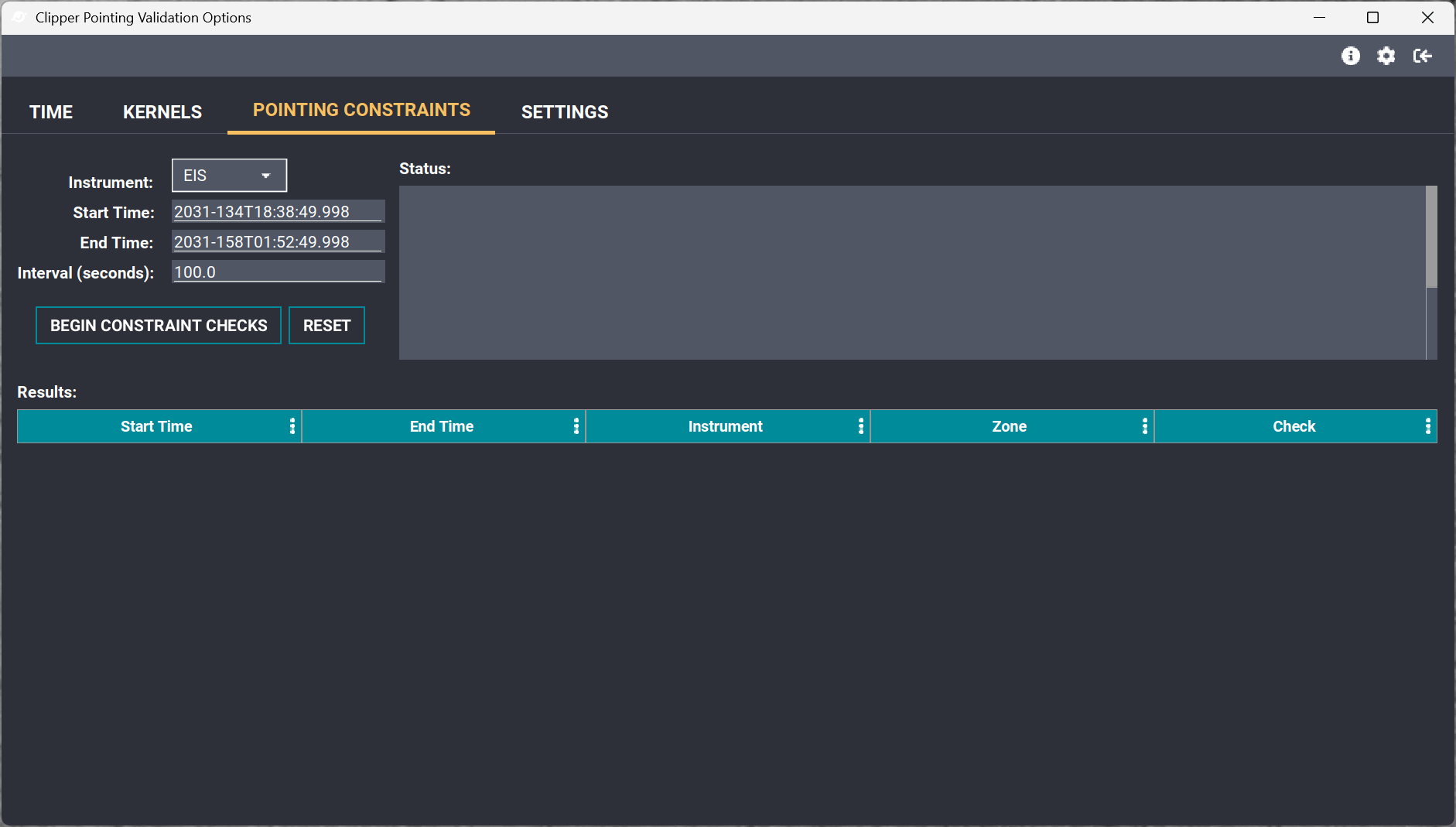
Task: Click the exit/logout arrow icon
Action: (1422, 56)
